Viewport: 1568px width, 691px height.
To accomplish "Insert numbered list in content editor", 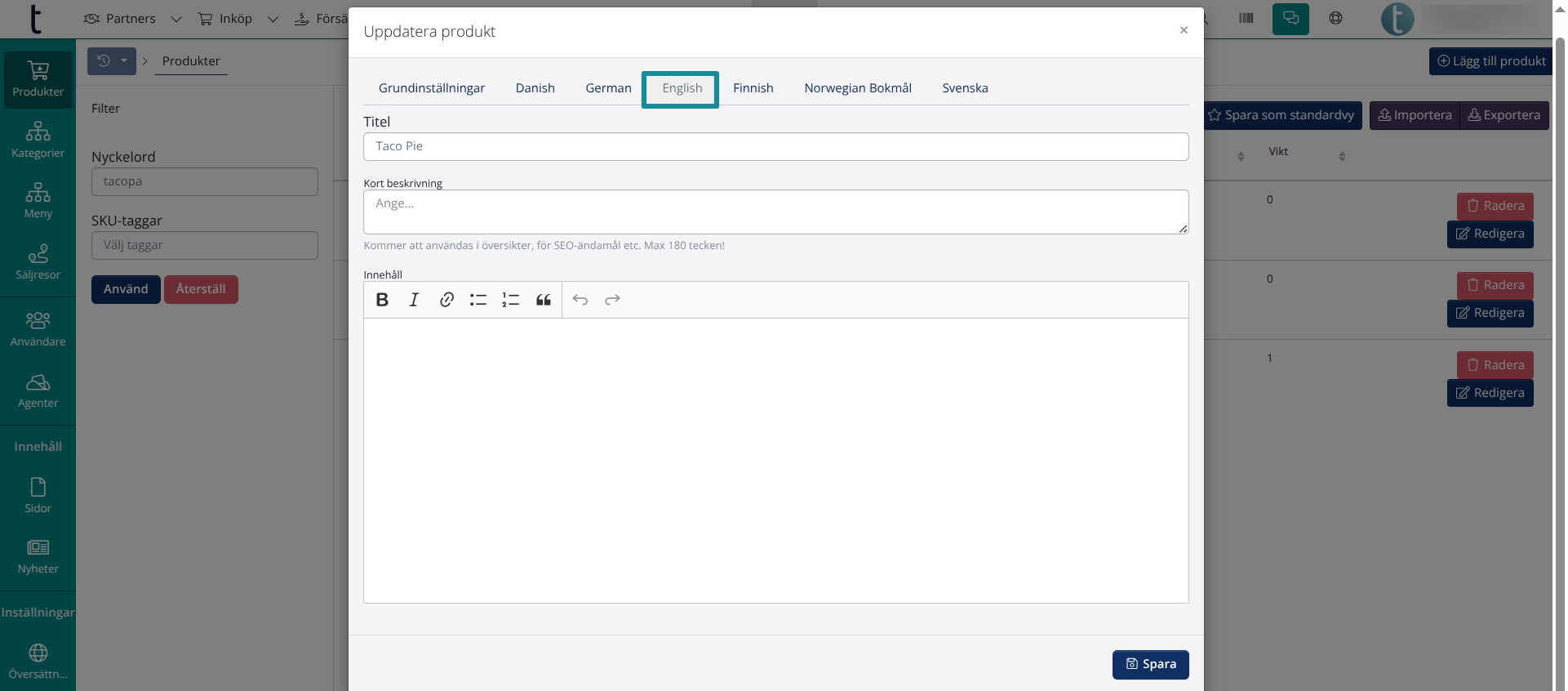I will click(511, 300).
